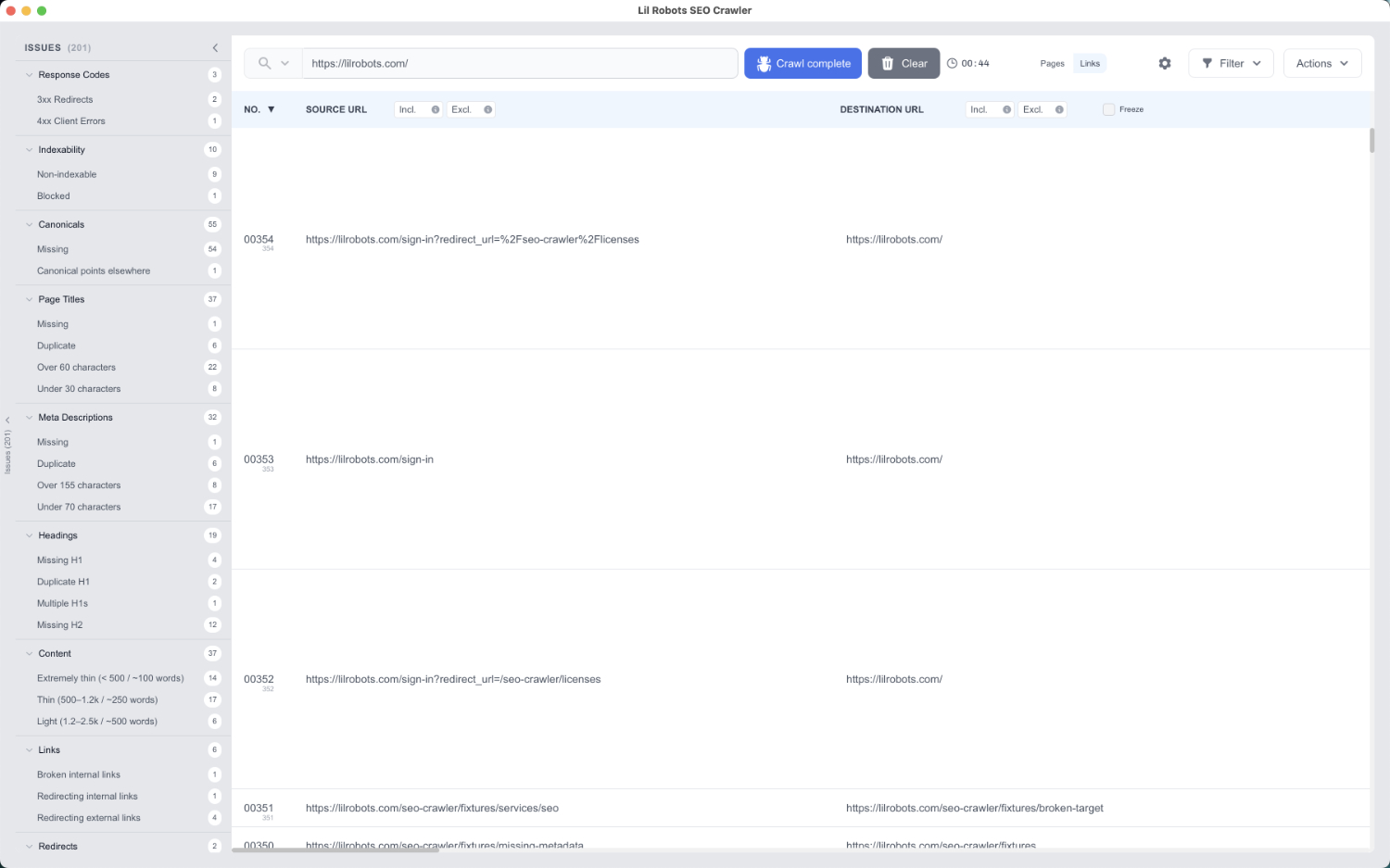Switch to the Links tab

tap(1090, 63)
